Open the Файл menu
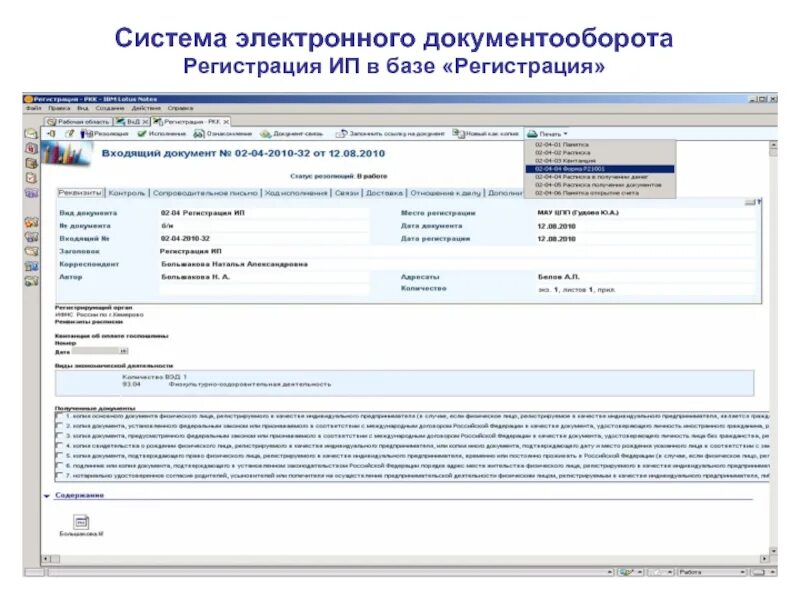800x600 pixels. coord(34,108)
